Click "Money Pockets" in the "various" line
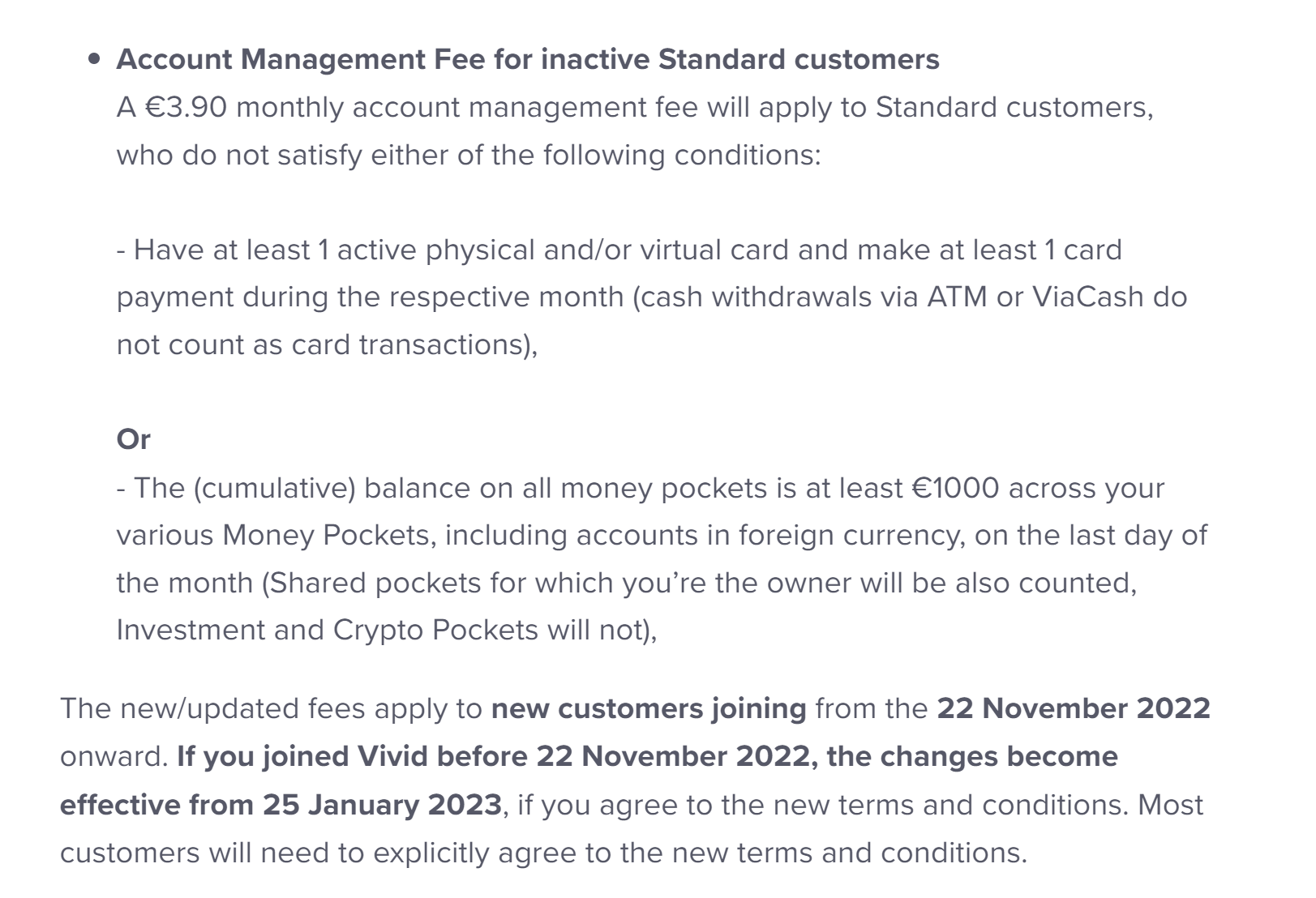 point(326,535)
